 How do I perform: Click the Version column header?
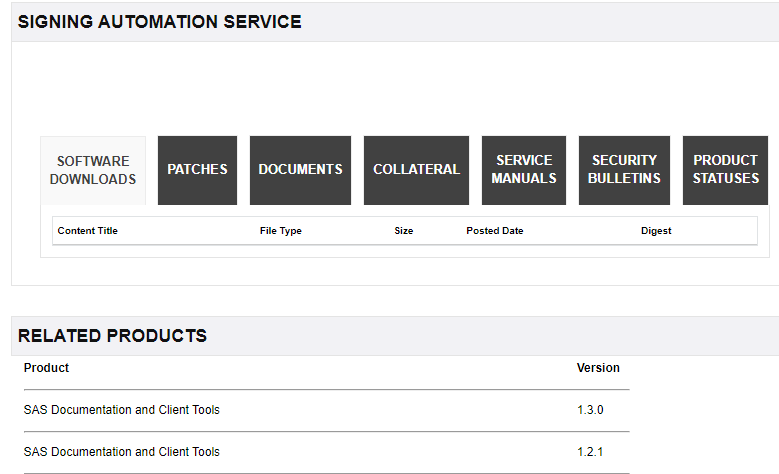[x=598, y=368]
